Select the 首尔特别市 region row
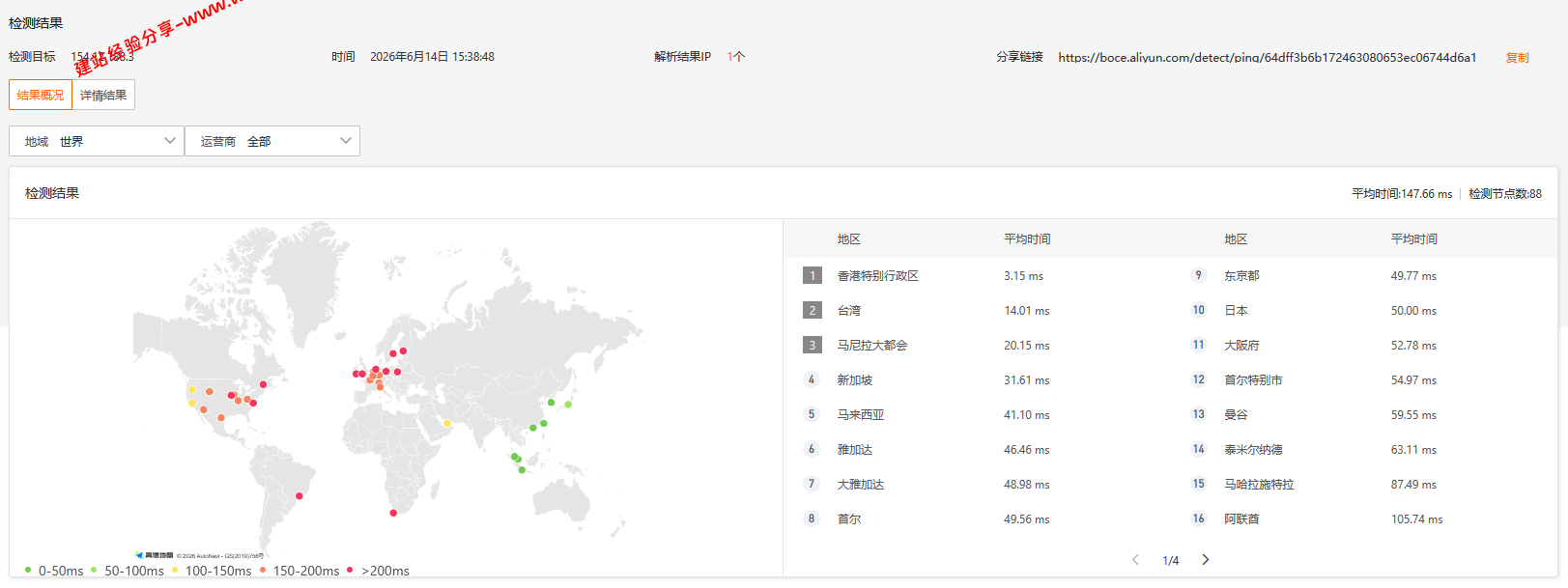 [1363, 380]
